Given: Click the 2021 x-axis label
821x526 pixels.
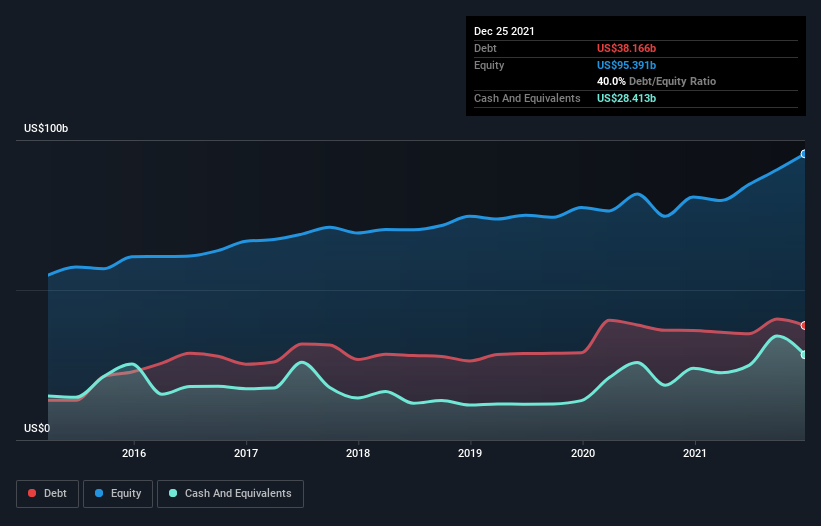Looking at the screenshot, I should point(695,453).
